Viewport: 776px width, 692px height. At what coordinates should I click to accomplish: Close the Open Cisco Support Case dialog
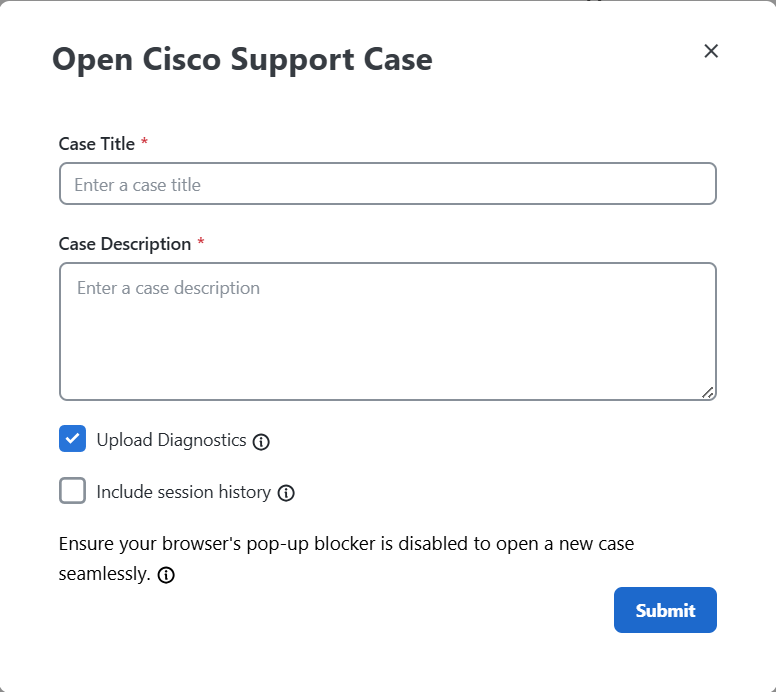(x=711, y=51)
